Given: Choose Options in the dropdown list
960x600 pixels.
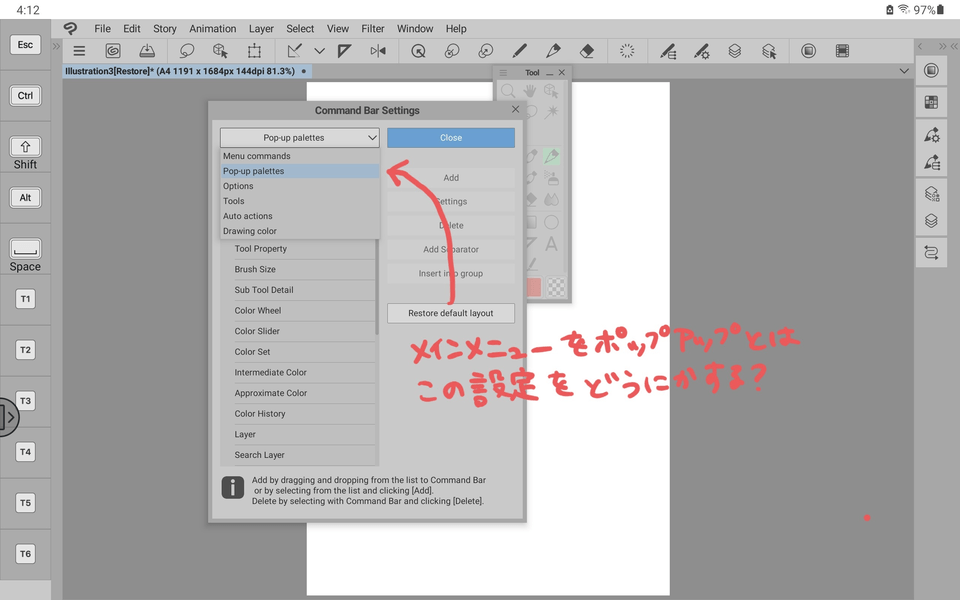Looking at the screenshot, I should point(300,186).
